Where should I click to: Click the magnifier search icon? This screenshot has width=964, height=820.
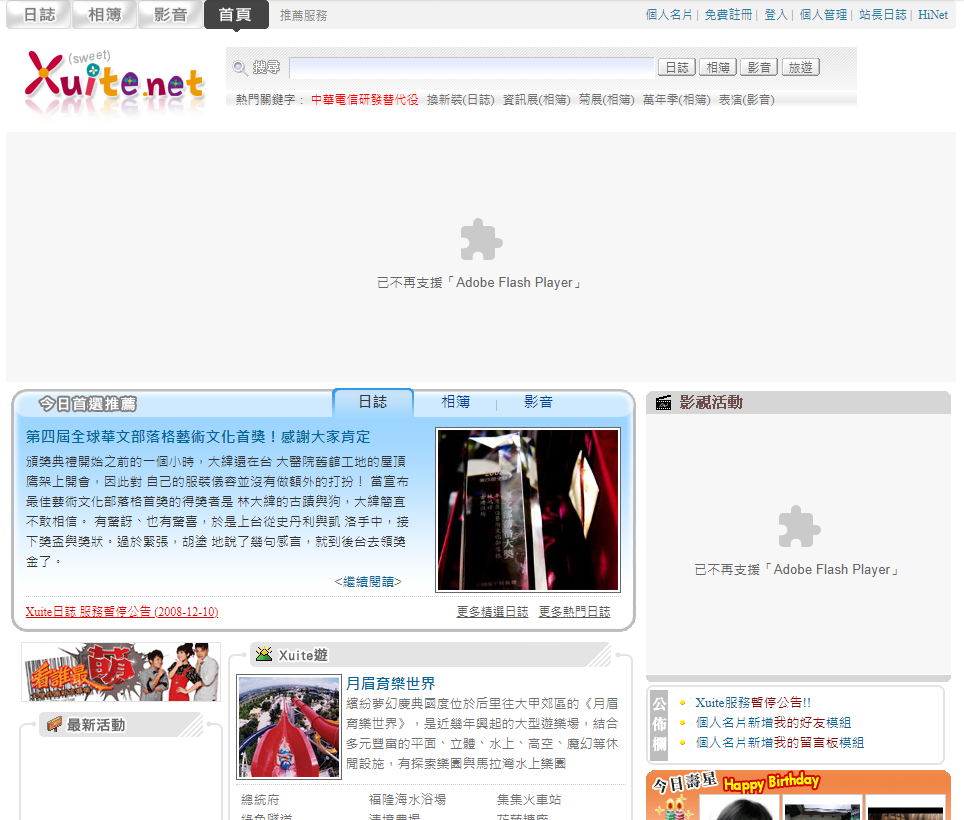[x=240, y=68]
